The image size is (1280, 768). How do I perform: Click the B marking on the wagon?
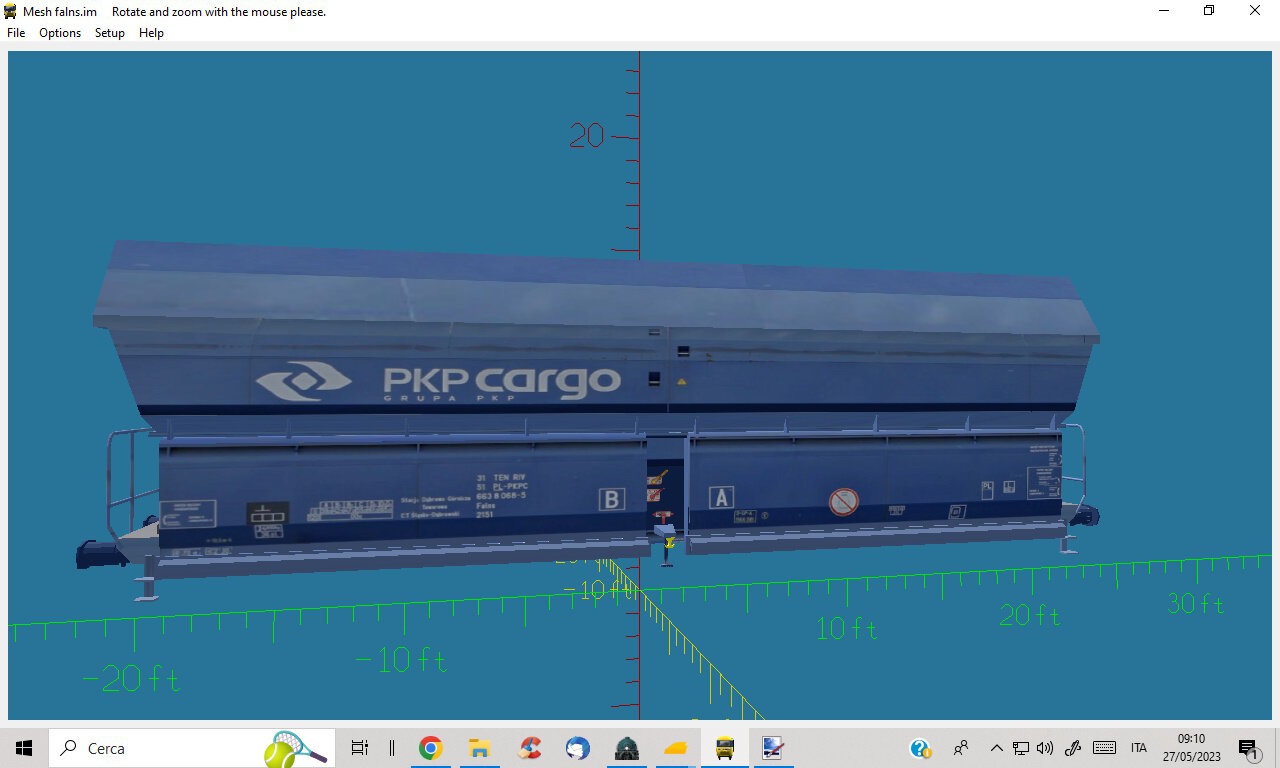(x=611, y=499)
